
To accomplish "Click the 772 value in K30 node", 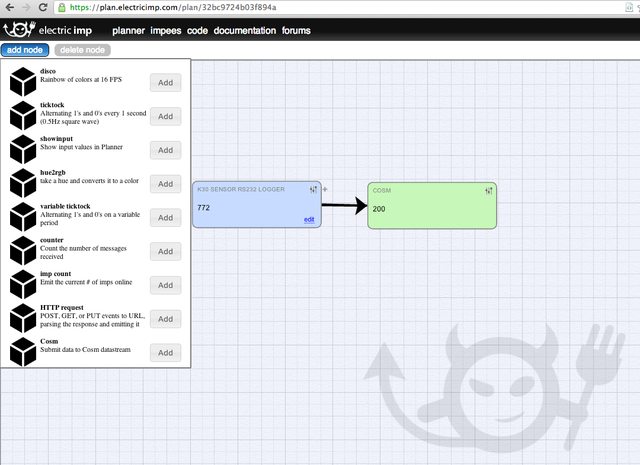I will click(203, 208).
